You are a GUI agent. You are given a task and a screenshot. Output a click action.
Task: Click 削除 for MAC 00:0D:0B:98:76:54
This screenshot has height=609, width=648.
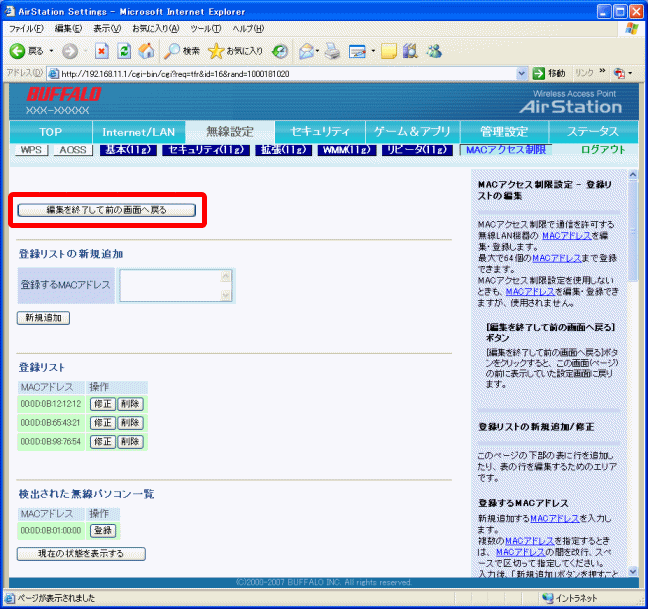[130, 442]
